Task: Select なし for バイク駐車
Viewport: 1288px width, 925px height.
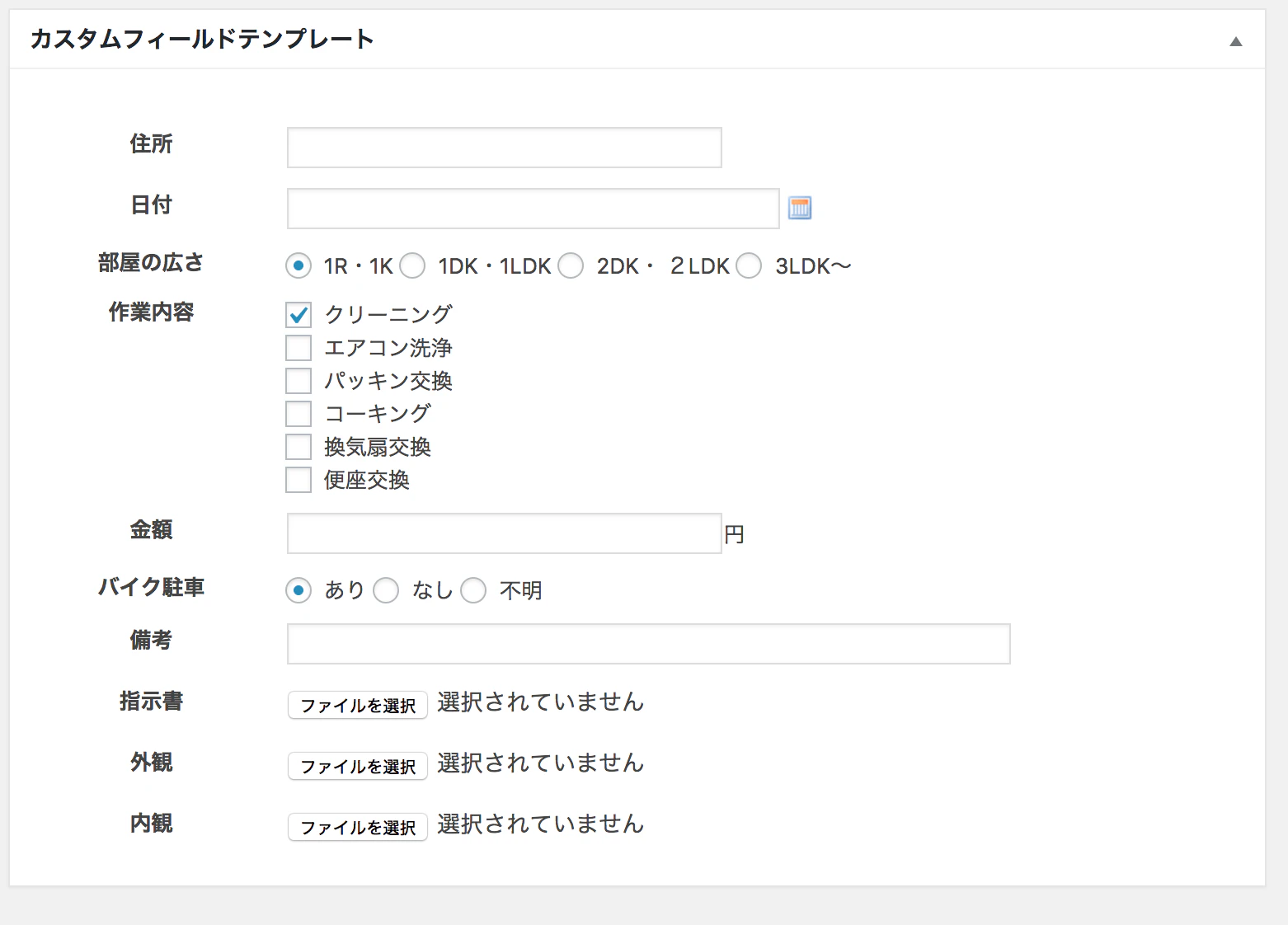Action: click(386, 590)
